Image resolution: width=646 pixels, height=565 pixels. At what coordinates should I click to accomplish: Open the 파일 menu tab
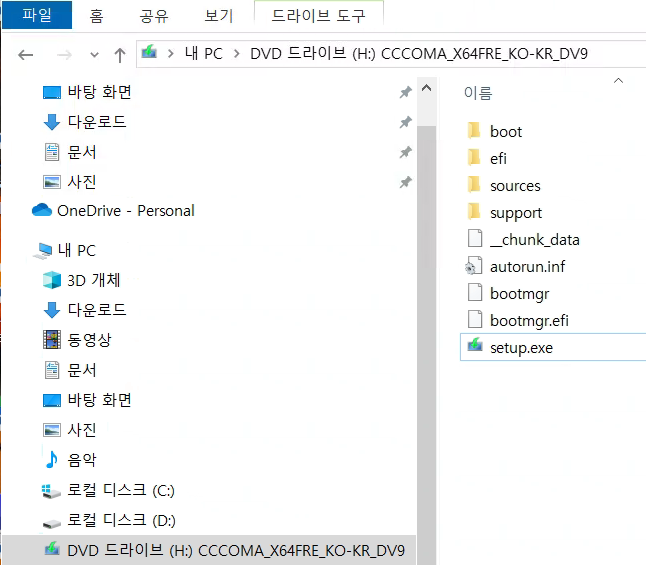point(37,15)
